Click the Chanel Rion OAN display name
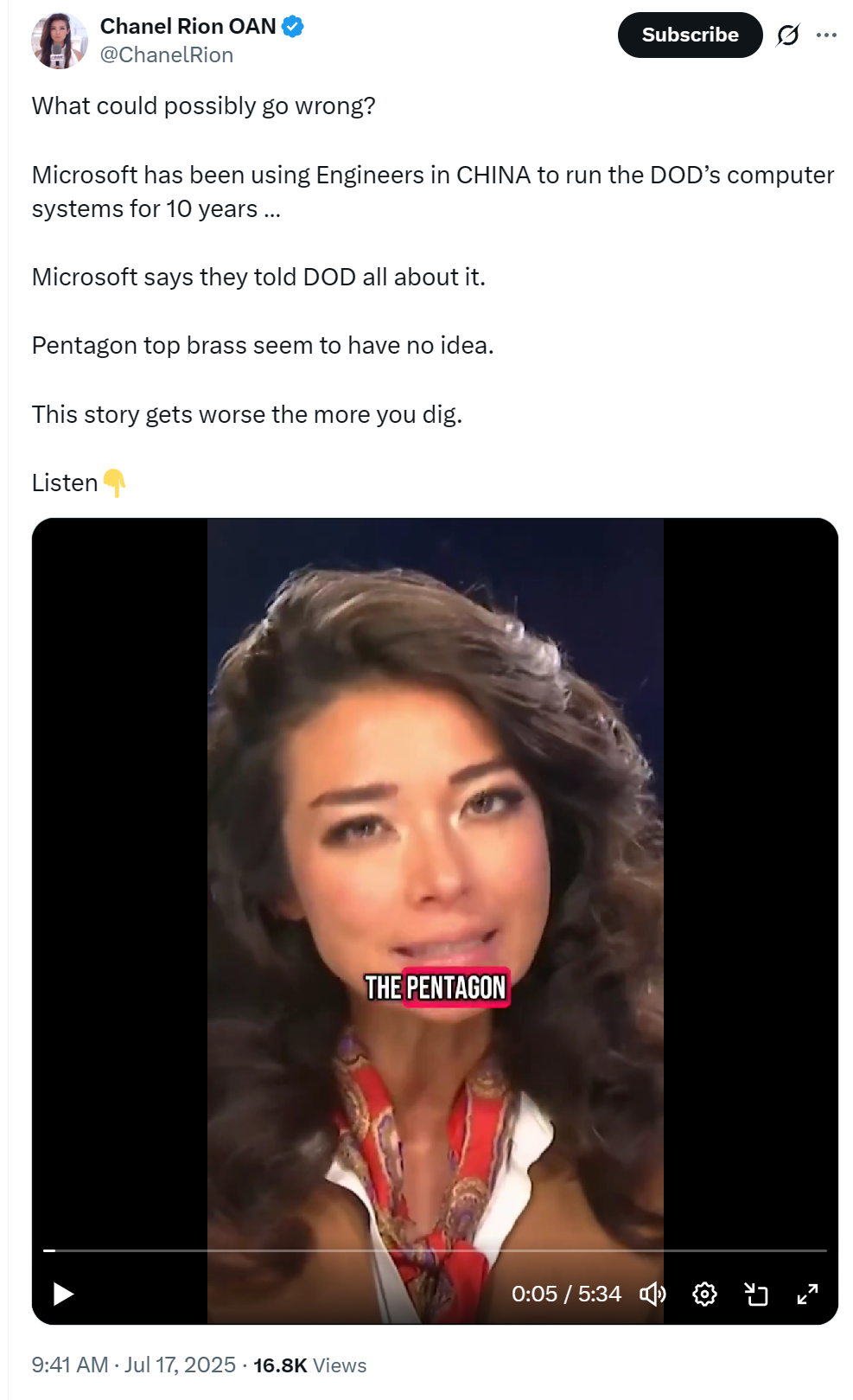 [188, 27]
